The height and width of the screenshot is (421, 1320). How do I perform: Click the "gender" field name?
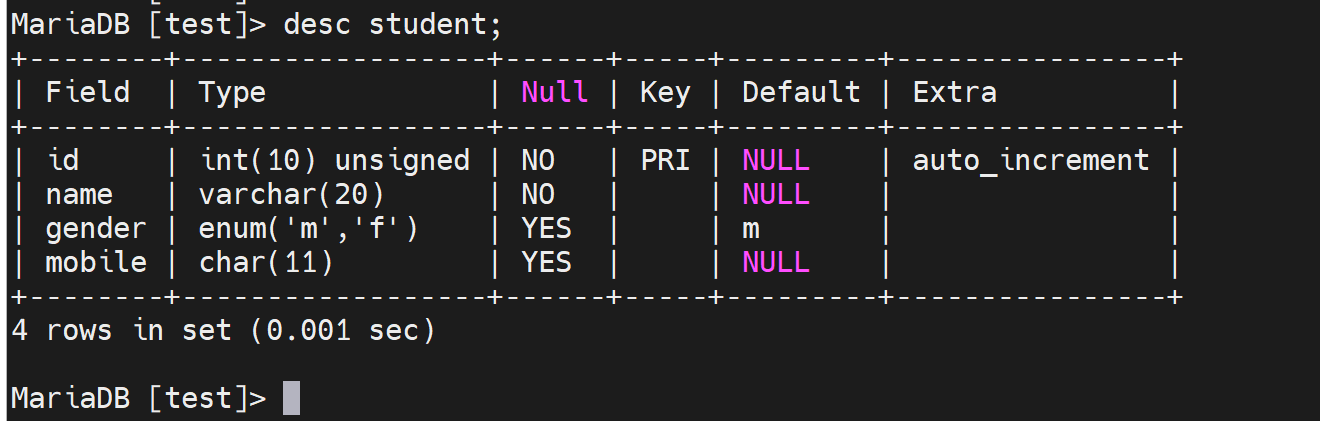click(96, 228)
